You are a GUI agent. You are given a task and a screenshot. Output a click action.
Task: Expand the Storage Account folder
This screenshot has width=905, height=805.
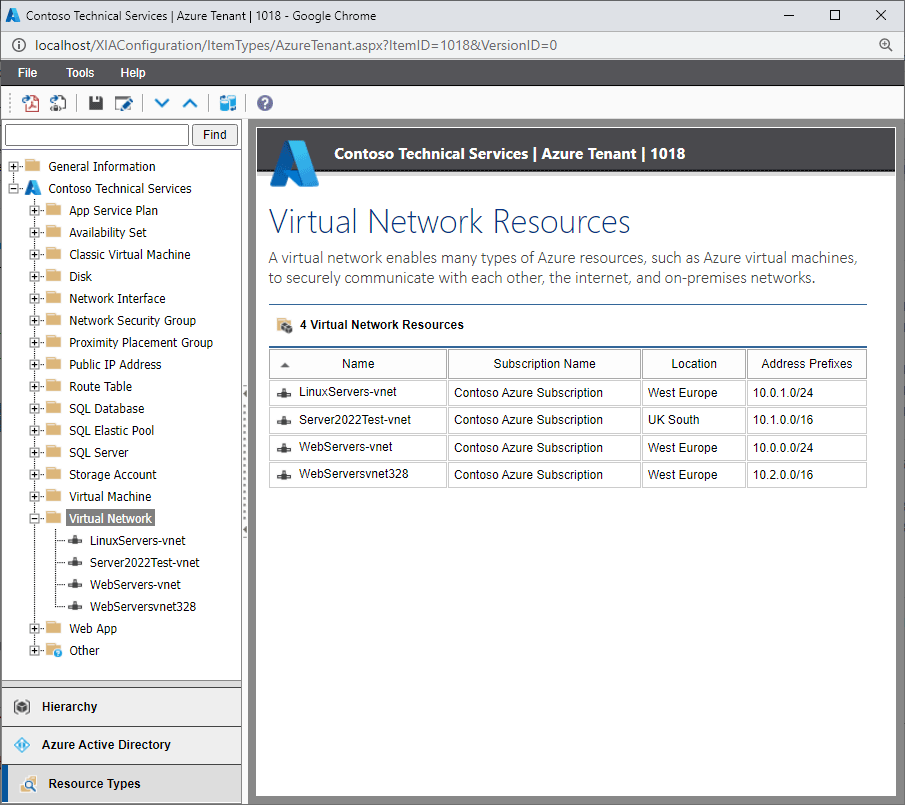tap(35, 474)
